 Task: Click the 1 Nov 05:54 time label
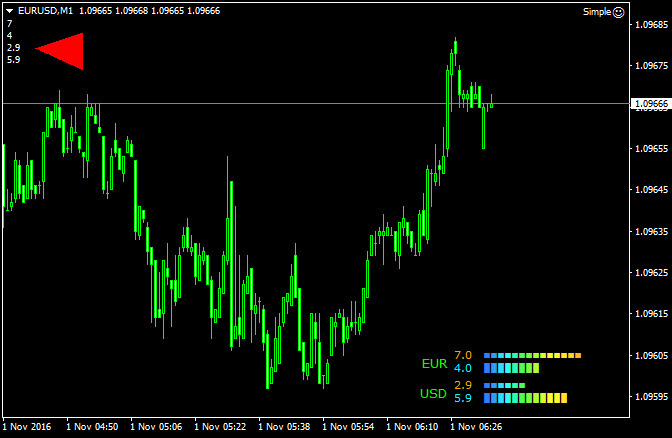click(348, 427)
